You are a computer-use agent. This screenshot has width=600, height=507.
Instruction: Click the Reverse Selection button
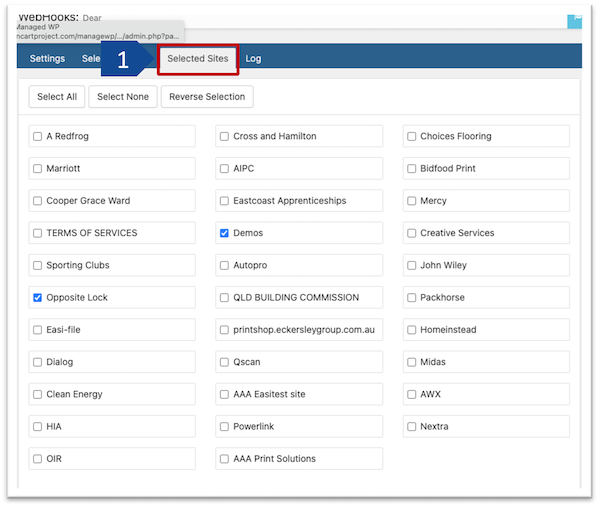point(207,97)
